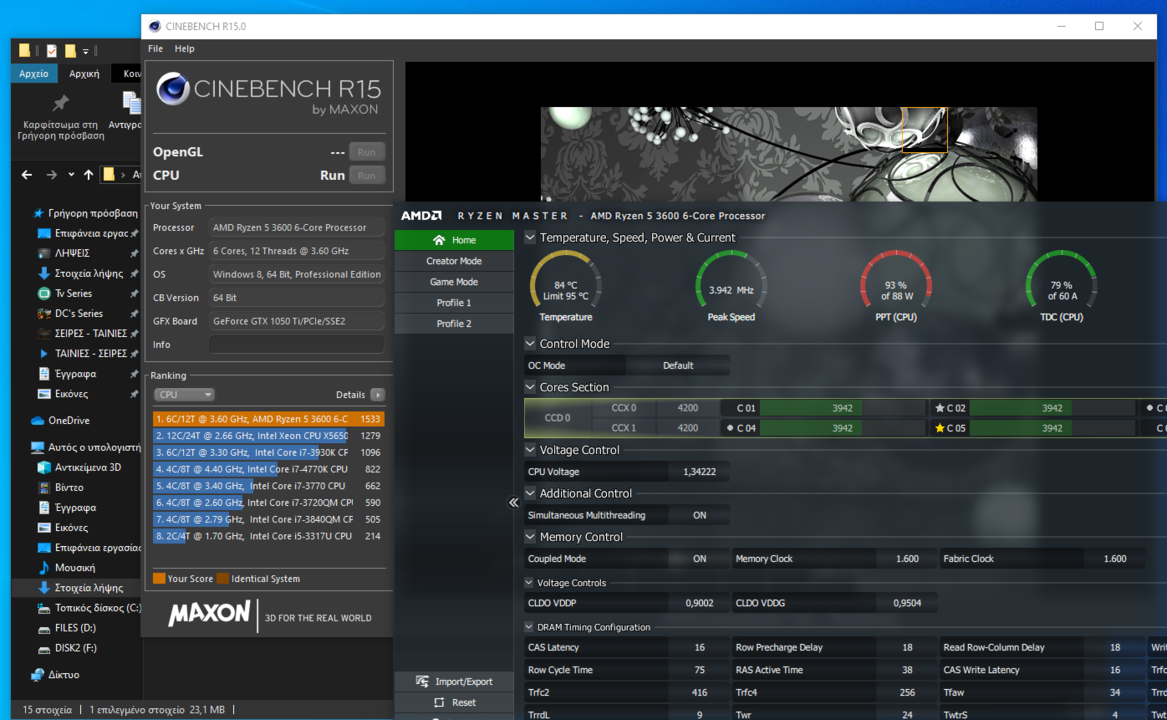The height and width of the screenshot is (720, 1167).
Task: Click Reset in Ryzen Master sidebar
Action: point(454,702)
